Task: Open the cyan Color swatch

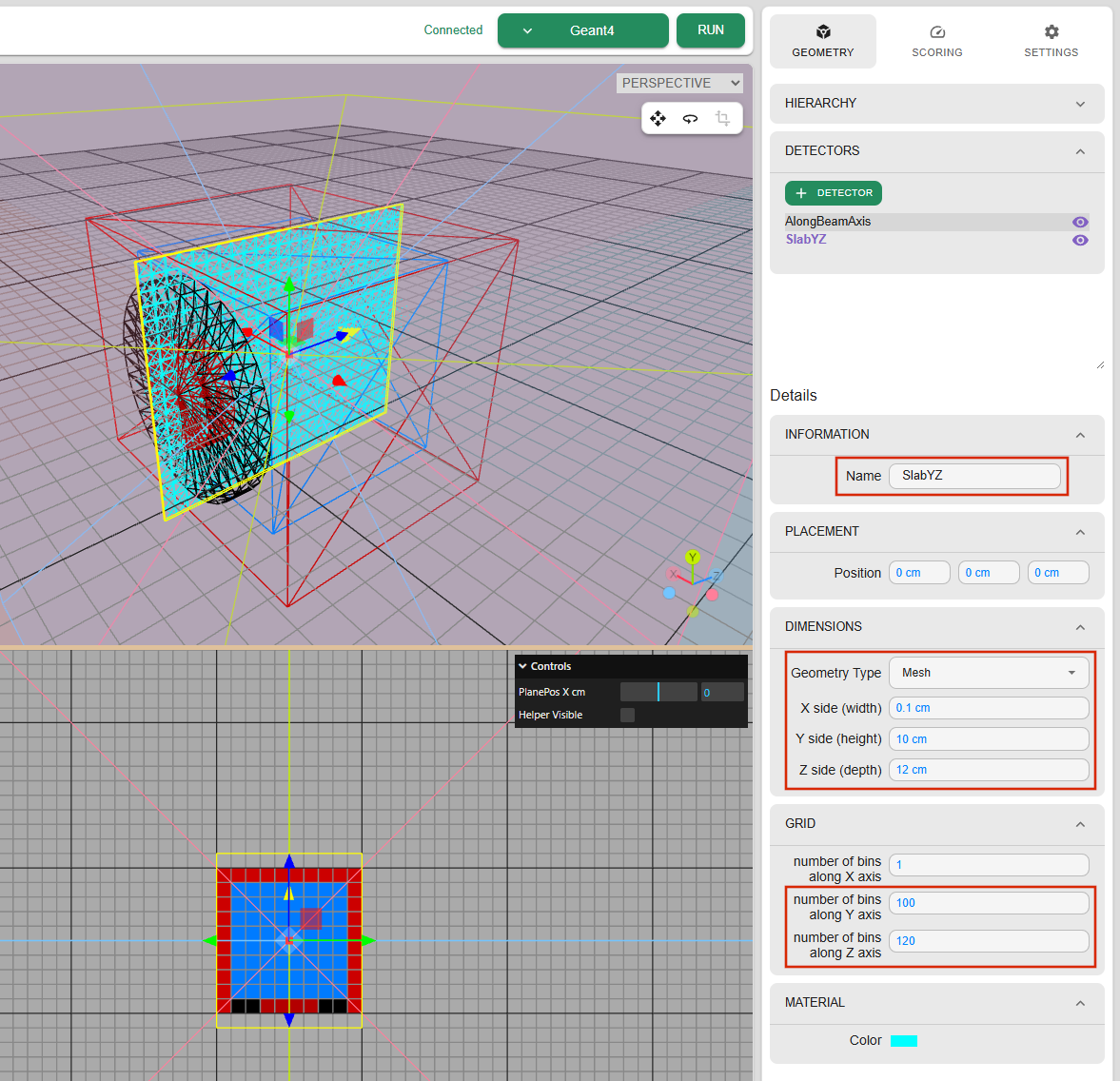Action: (903, 1040)
